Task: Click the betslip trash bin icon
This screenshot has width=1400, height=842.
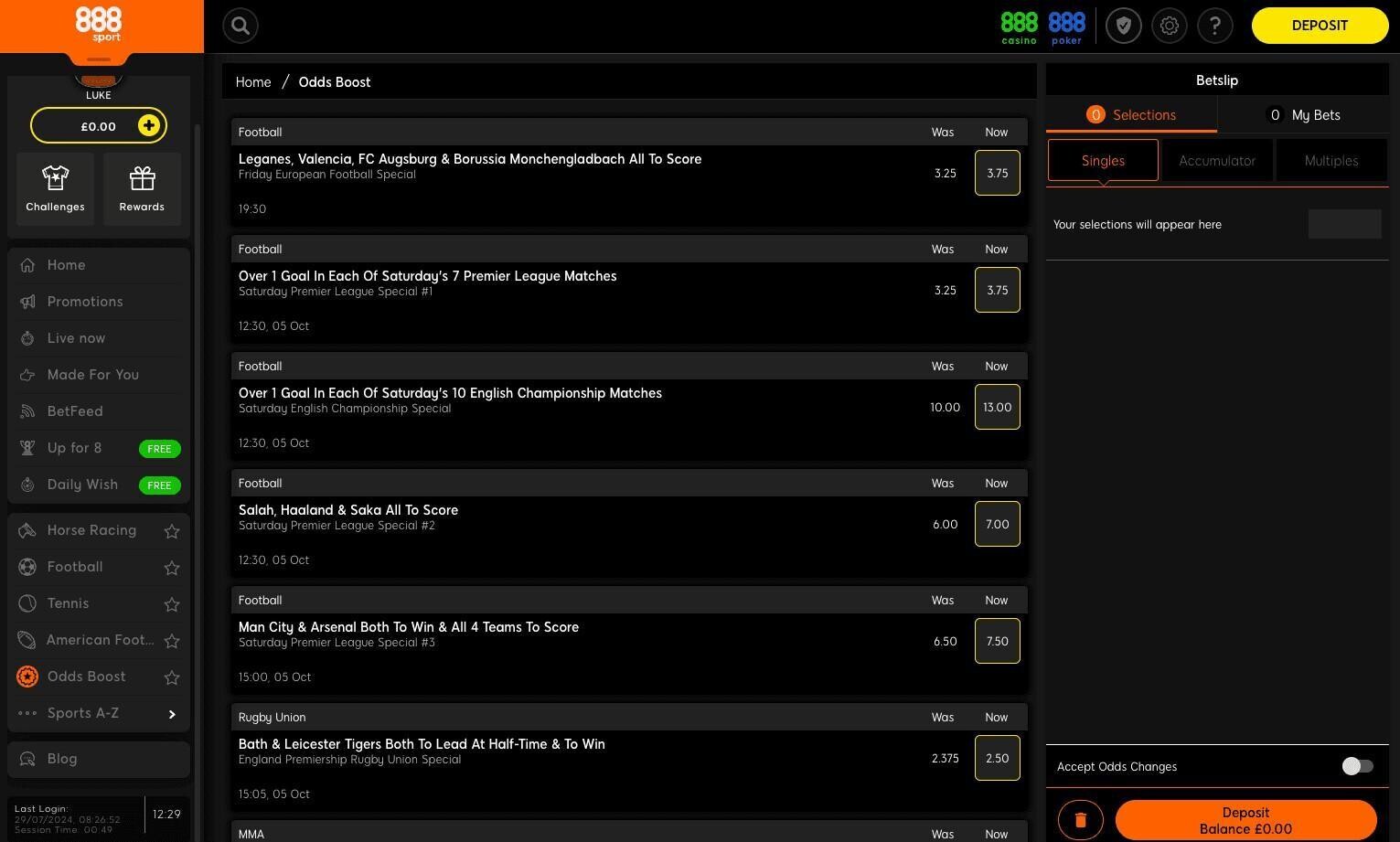Action: pyautogui.click(x=1080, y=820)
